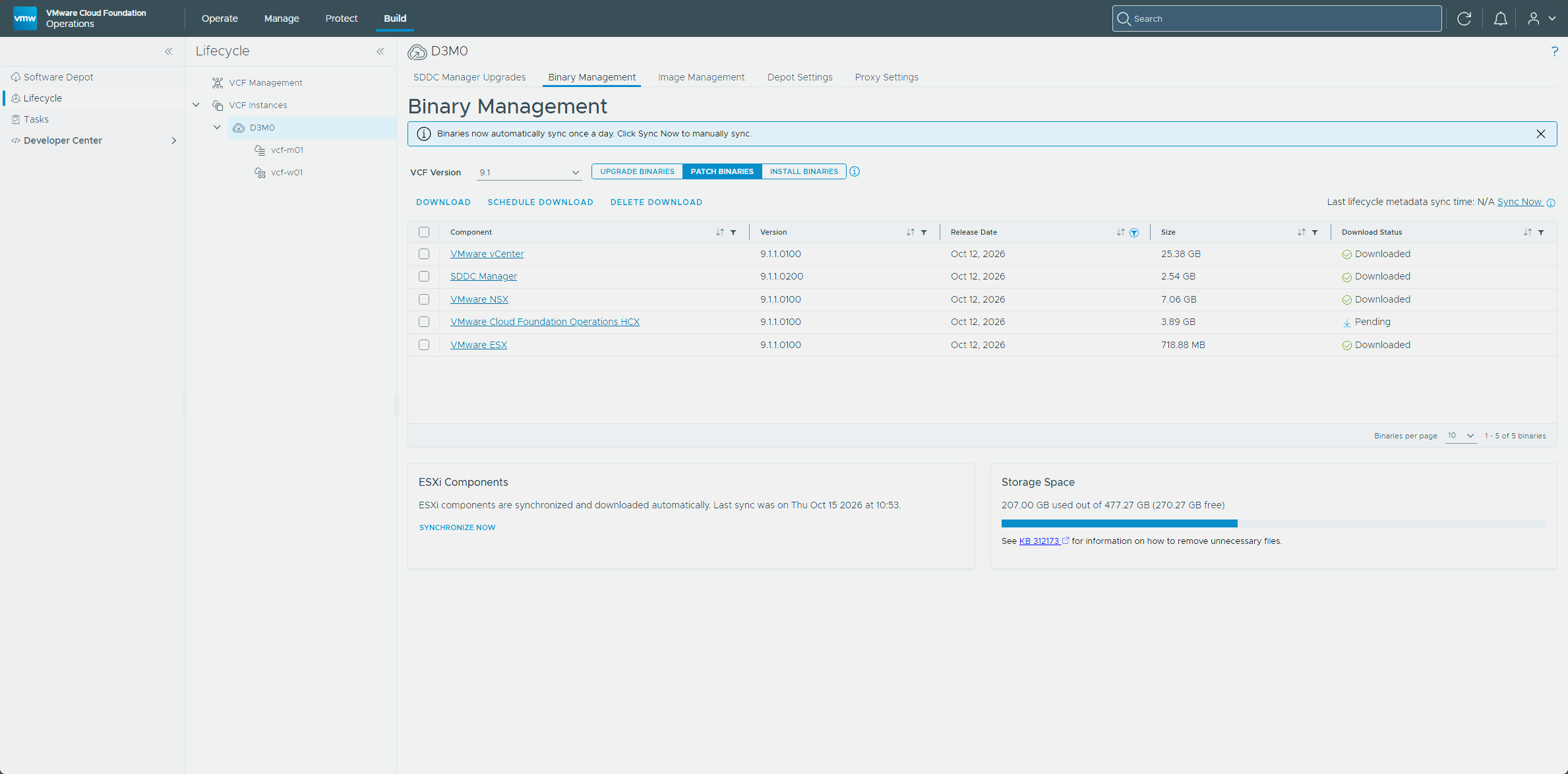Click Synchronize Now for ESXi components
This screenshot has height=774, width=1568.
(x=457, y=527)
